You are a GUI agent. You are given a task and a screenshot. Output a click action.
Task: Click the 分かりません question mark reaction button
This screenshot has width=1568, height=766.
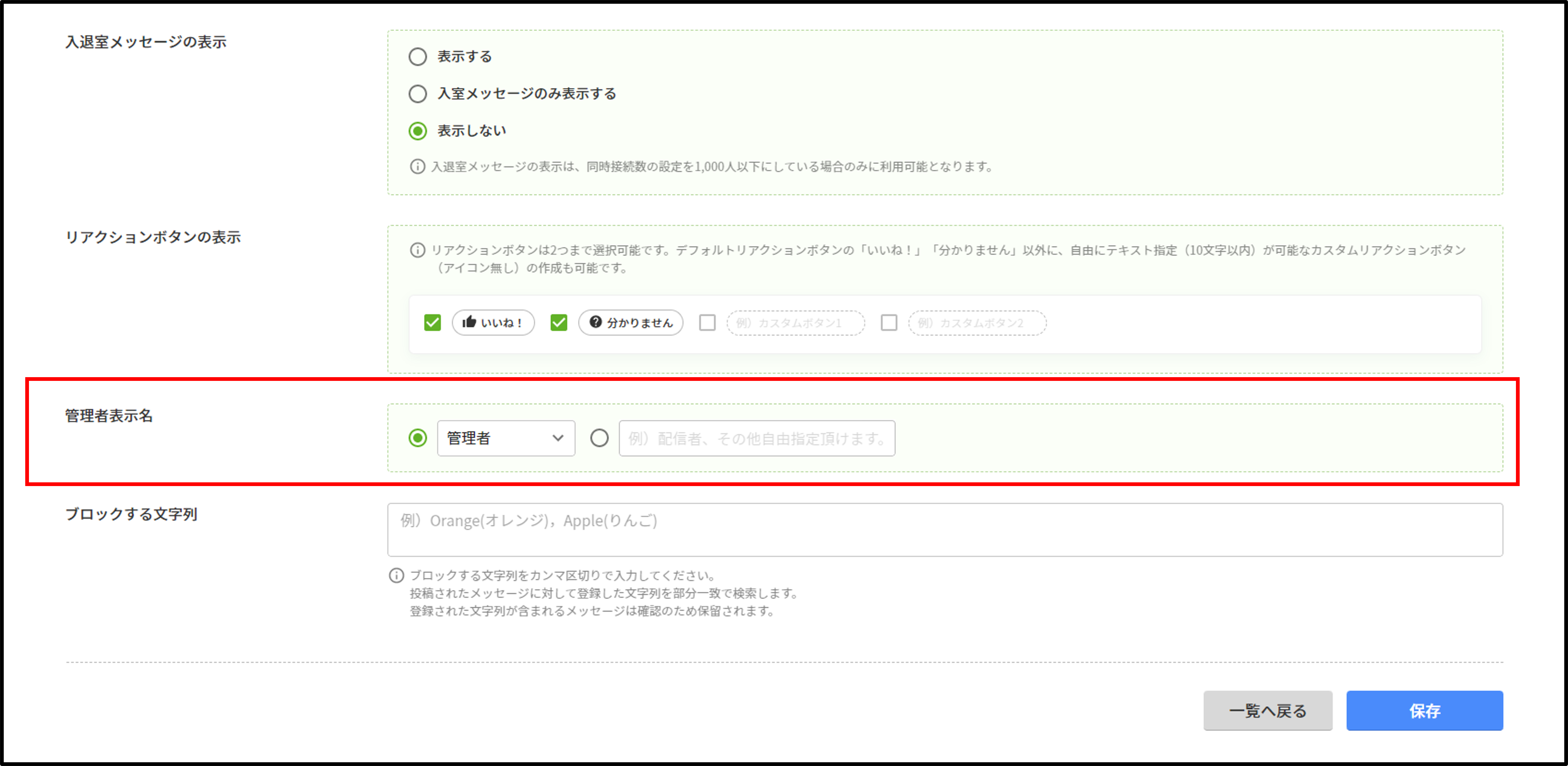pos(631,322)
